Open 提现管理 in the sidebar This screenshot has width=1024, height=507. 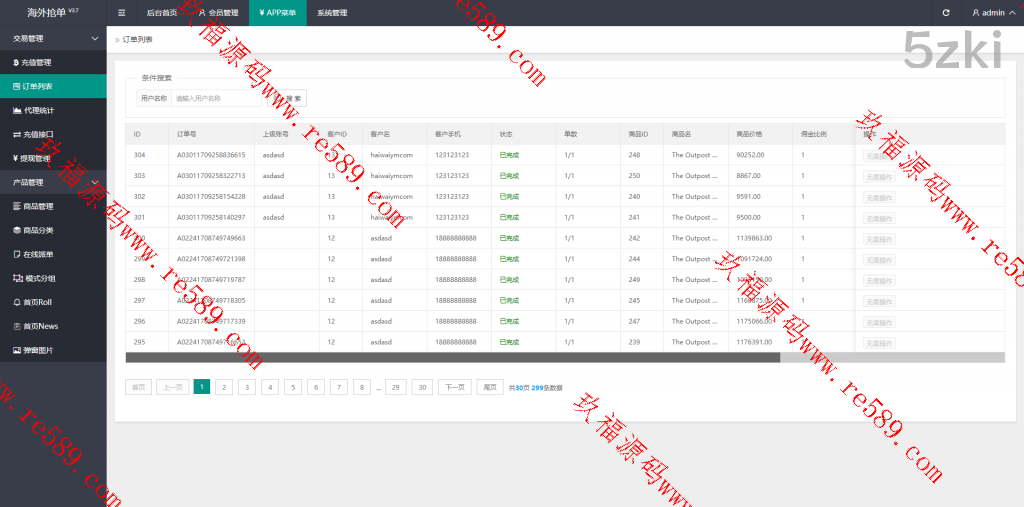pyautogui.click(x=36, y=158)
